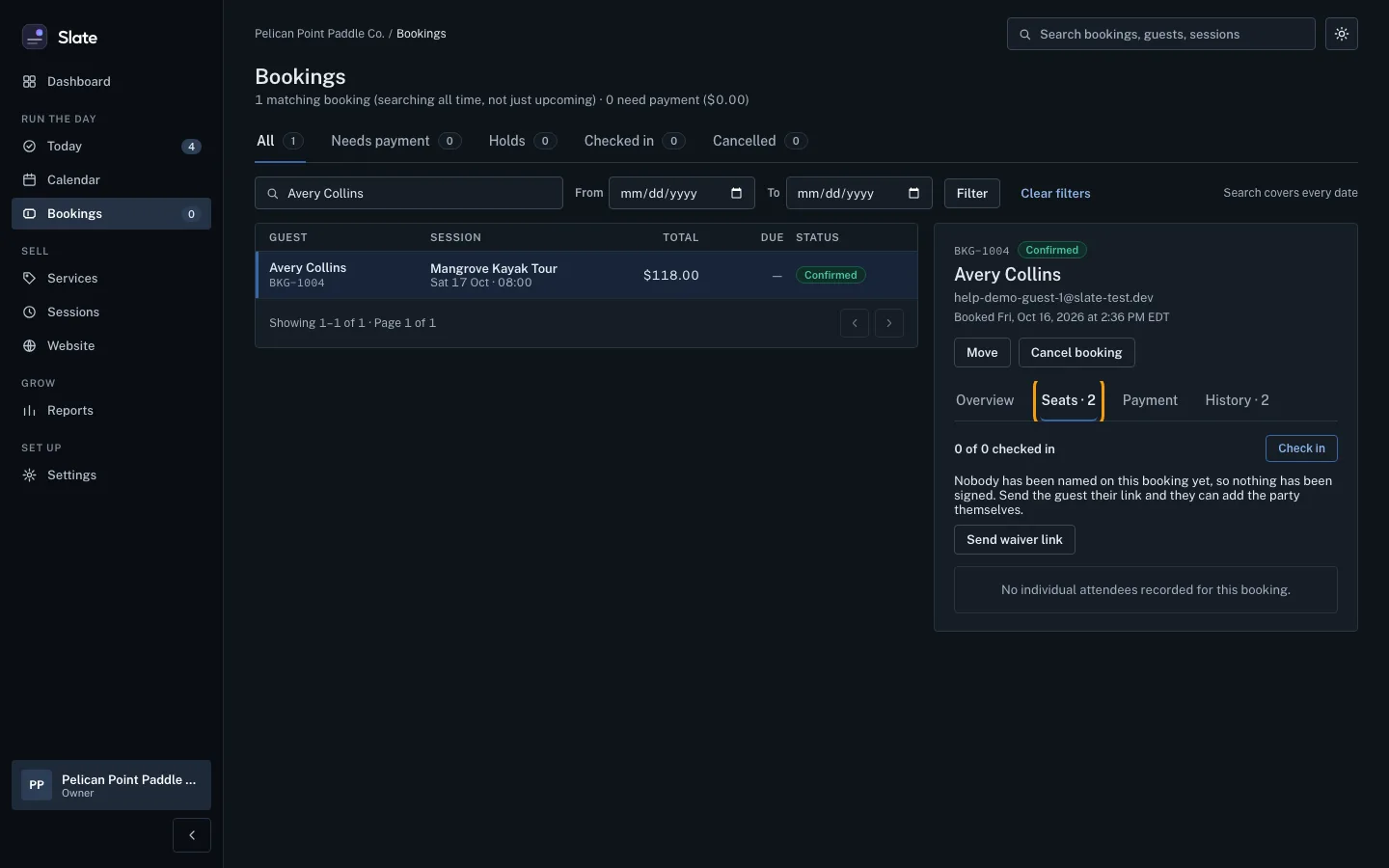1389x868 pixels.
Task: Click the Move button
Action: [x=982, y=353]
